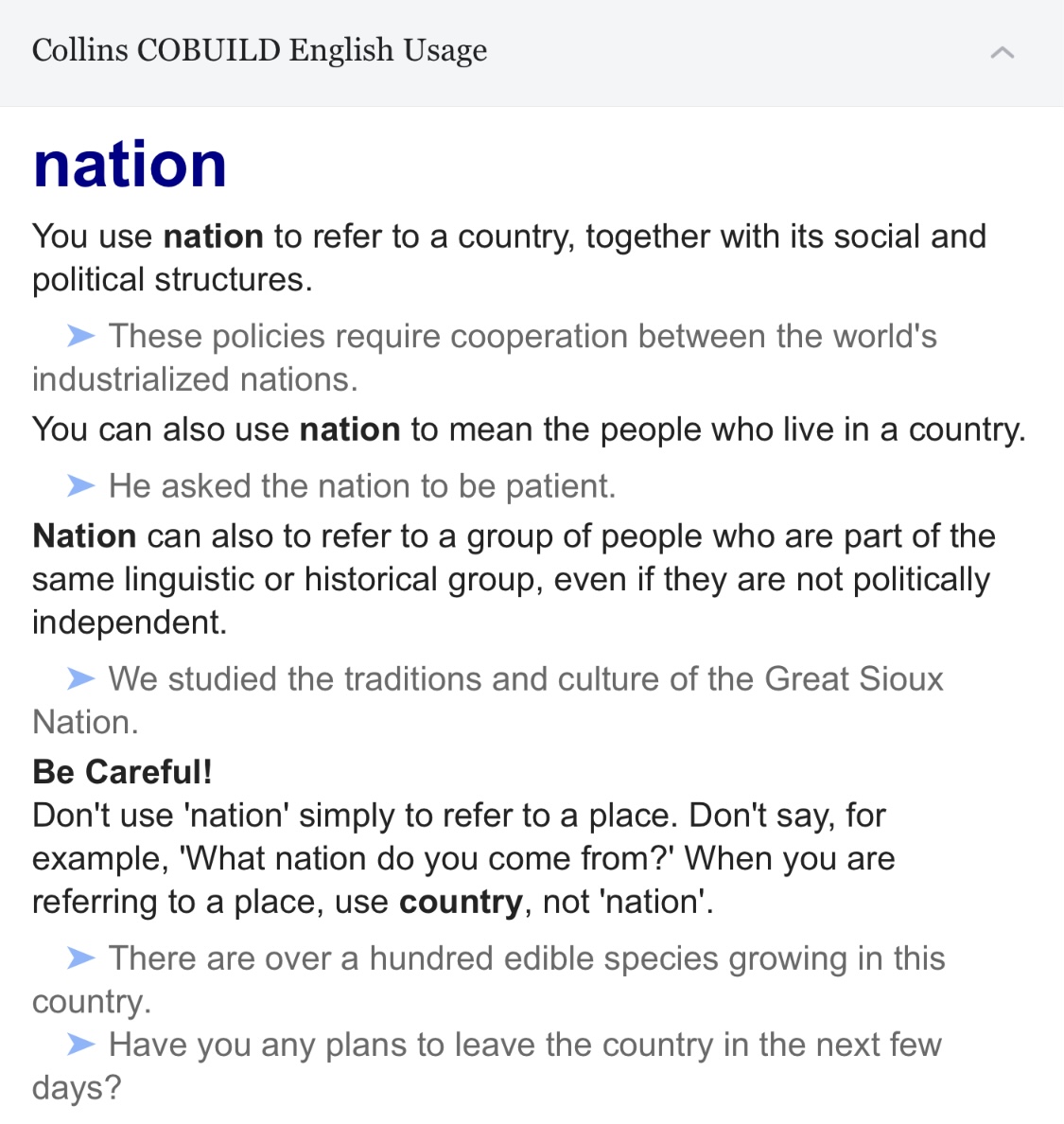Image resolution: width=1064 pixels, height=1124 pixels.
Task: Click bold Nation starting the linguistic group definition
Action: pyautogui.click(x=84, y=536)
